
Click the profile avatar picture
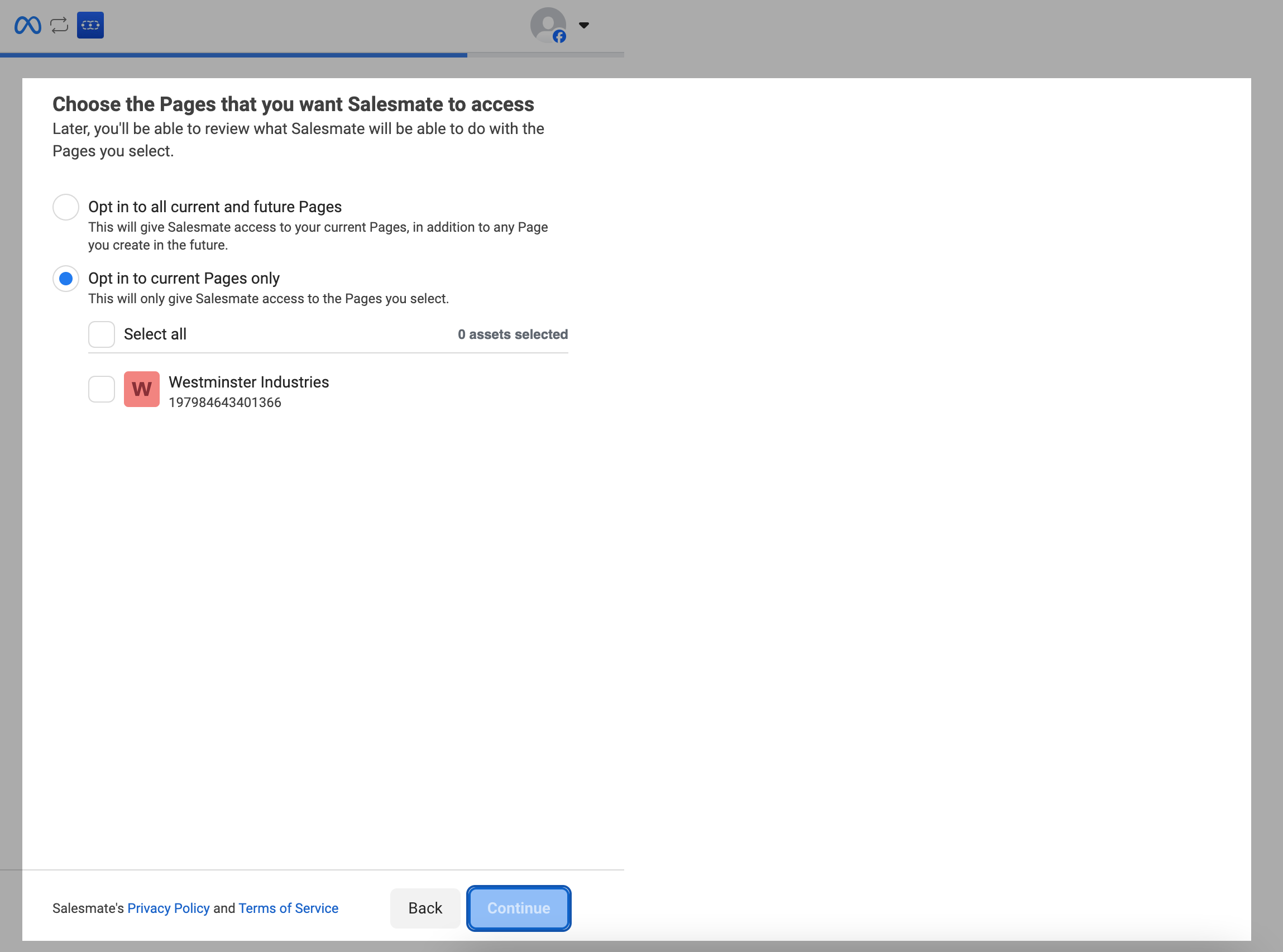[548, 25]
